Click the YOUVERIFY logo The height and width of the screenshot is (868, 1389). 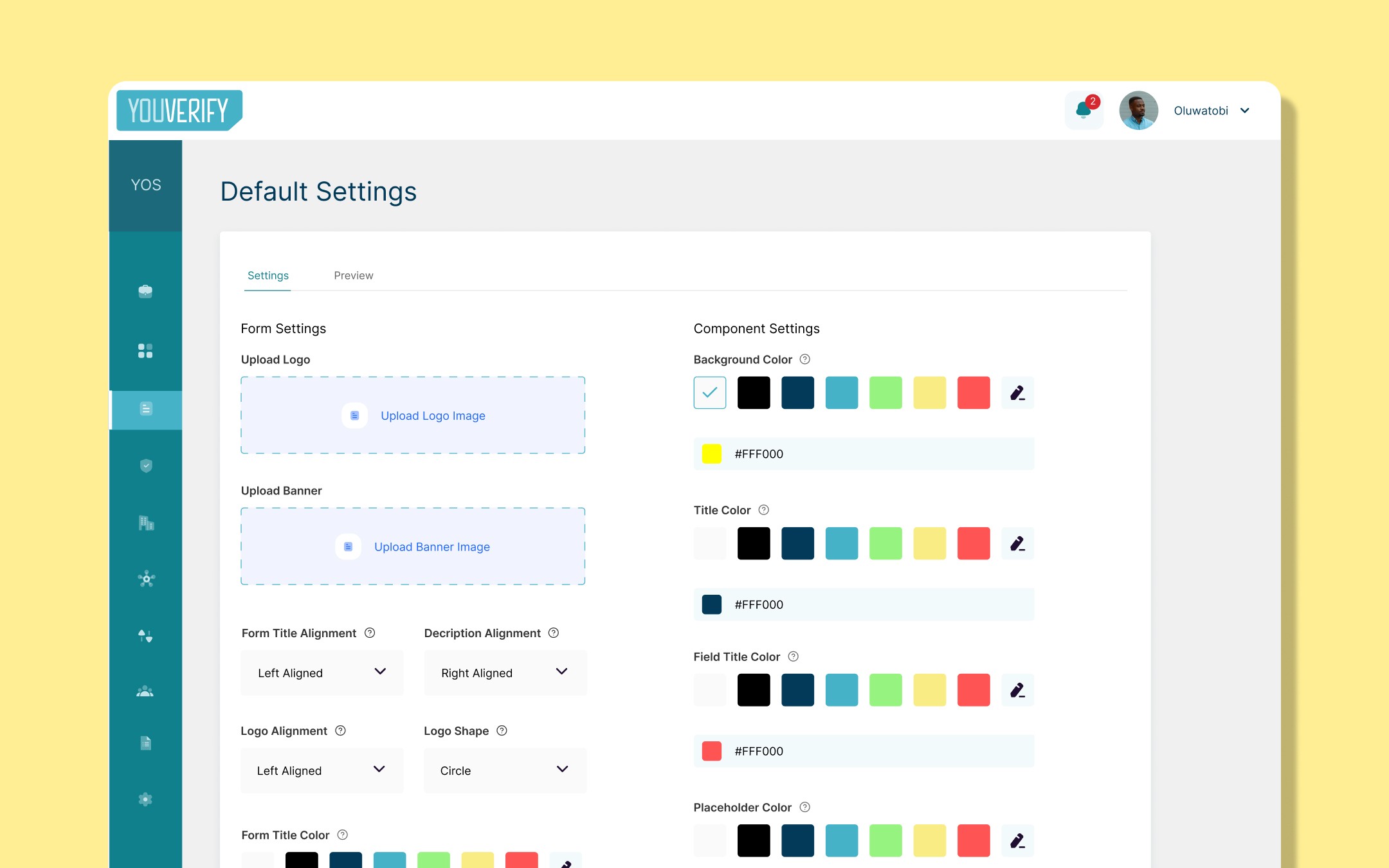[179, 111]
